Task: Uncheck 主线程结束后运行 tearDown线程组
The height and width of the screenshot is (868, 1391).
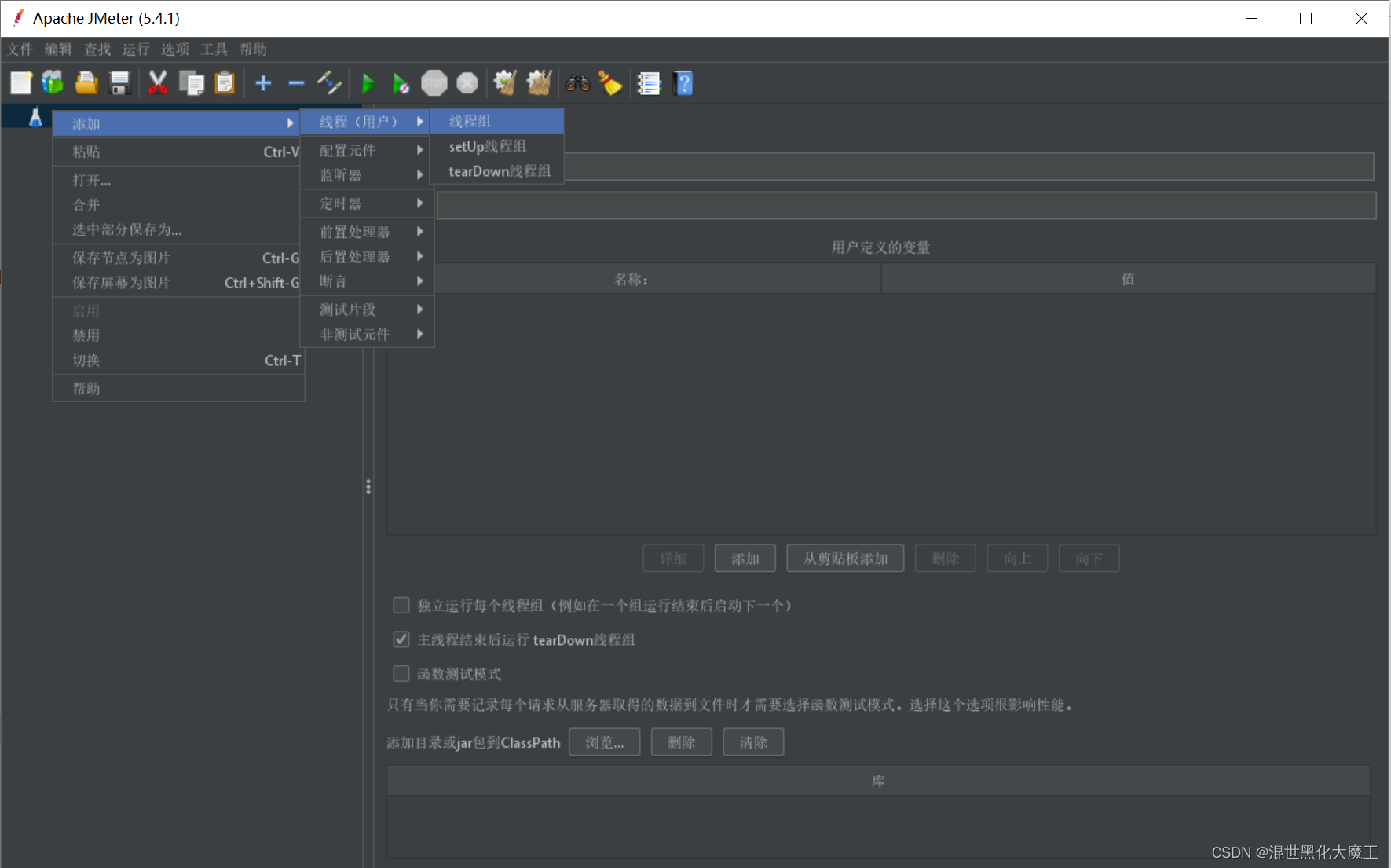Action: pos(401,639)
